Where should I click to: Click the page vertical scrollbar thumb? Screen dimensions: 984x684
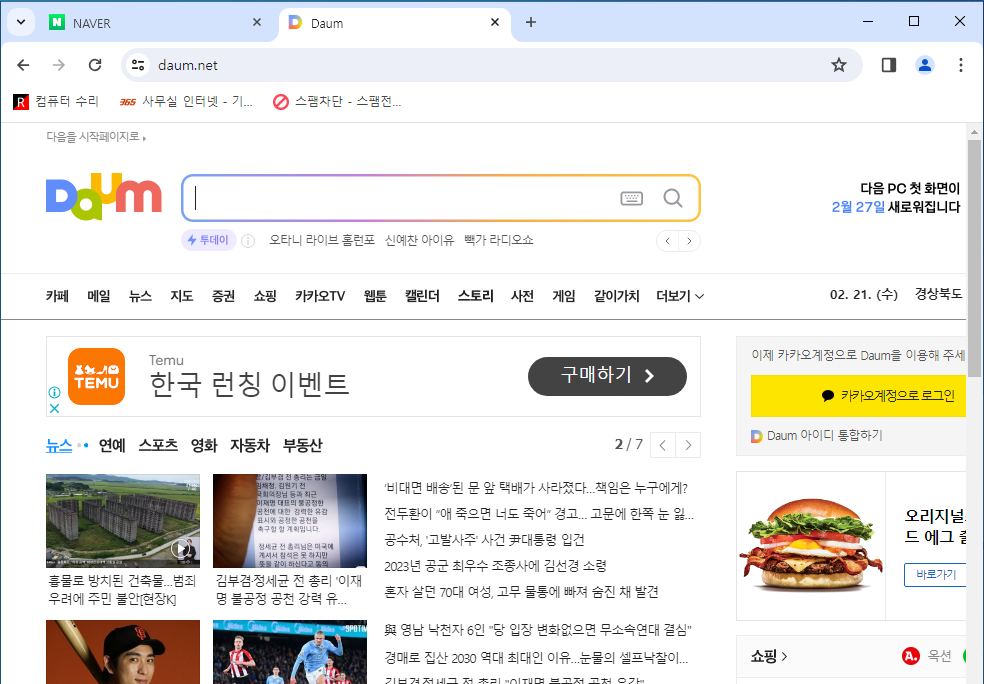[x=974, y=257]
